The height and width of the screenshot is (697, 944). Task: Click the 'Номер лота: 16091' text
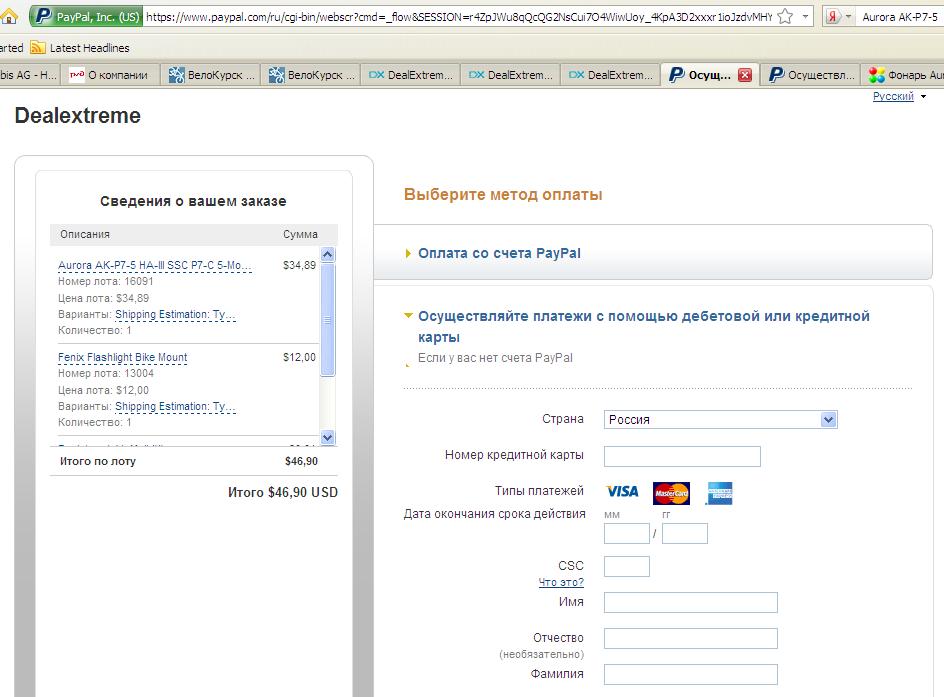[x=106, y=282]
